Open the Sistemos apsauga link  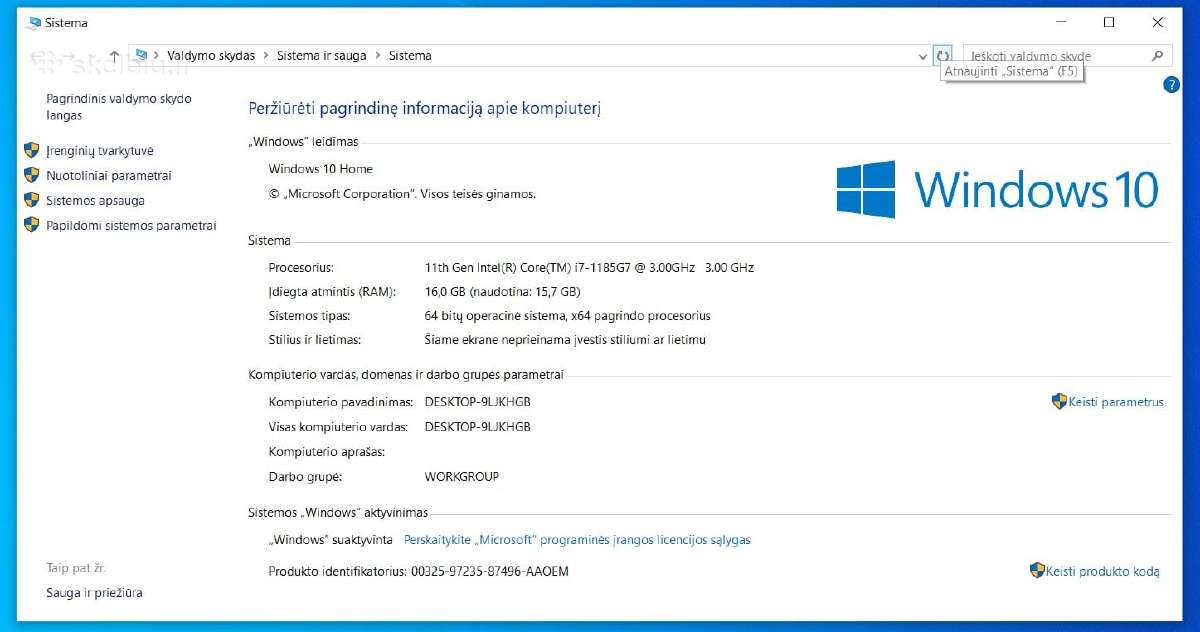tap(95, 201)
